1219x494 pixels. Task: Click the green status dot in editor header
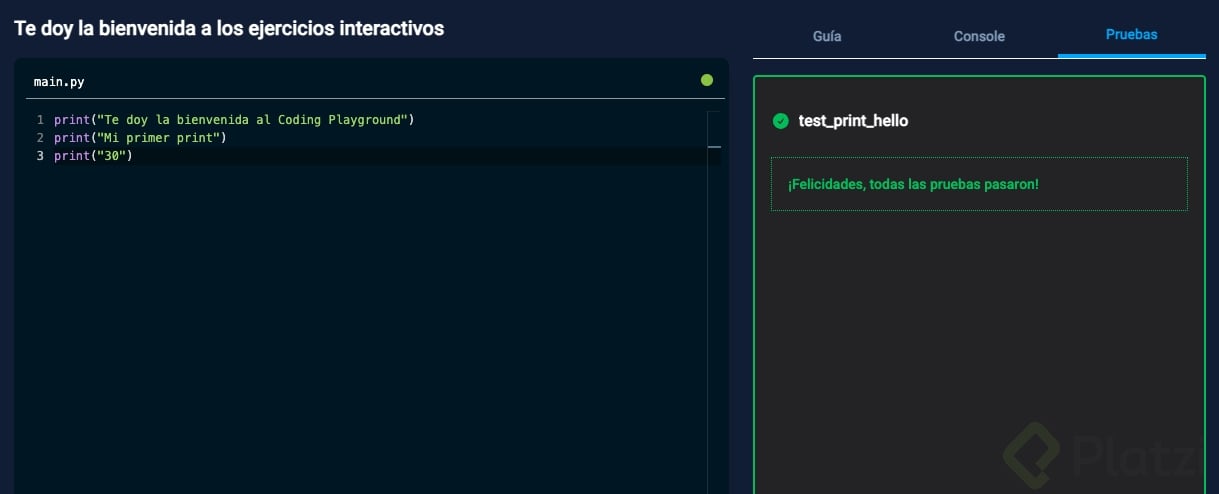point(707,80)
